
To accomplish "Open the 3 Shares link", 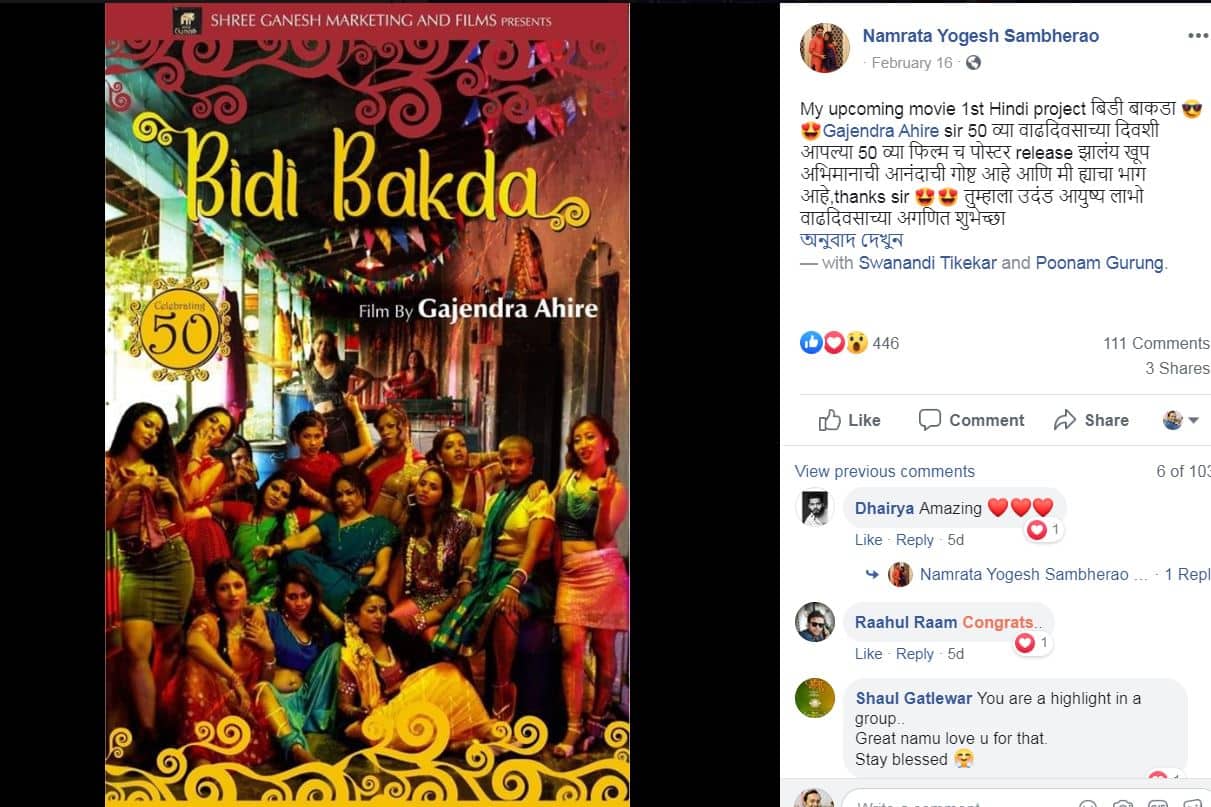I will pos(1177,368).
